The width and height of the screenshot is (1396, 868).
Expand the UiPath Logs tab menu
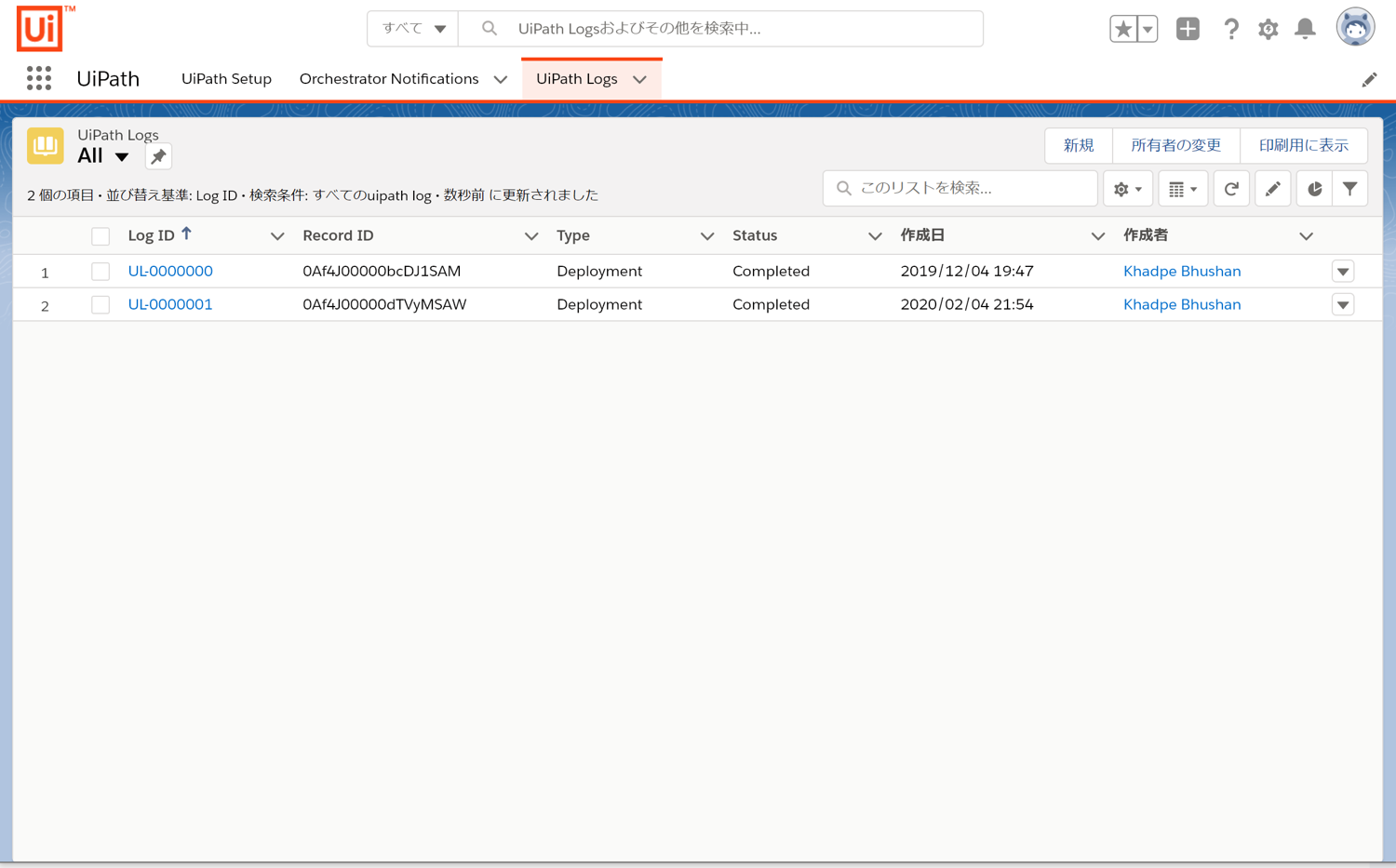point(639,79)
